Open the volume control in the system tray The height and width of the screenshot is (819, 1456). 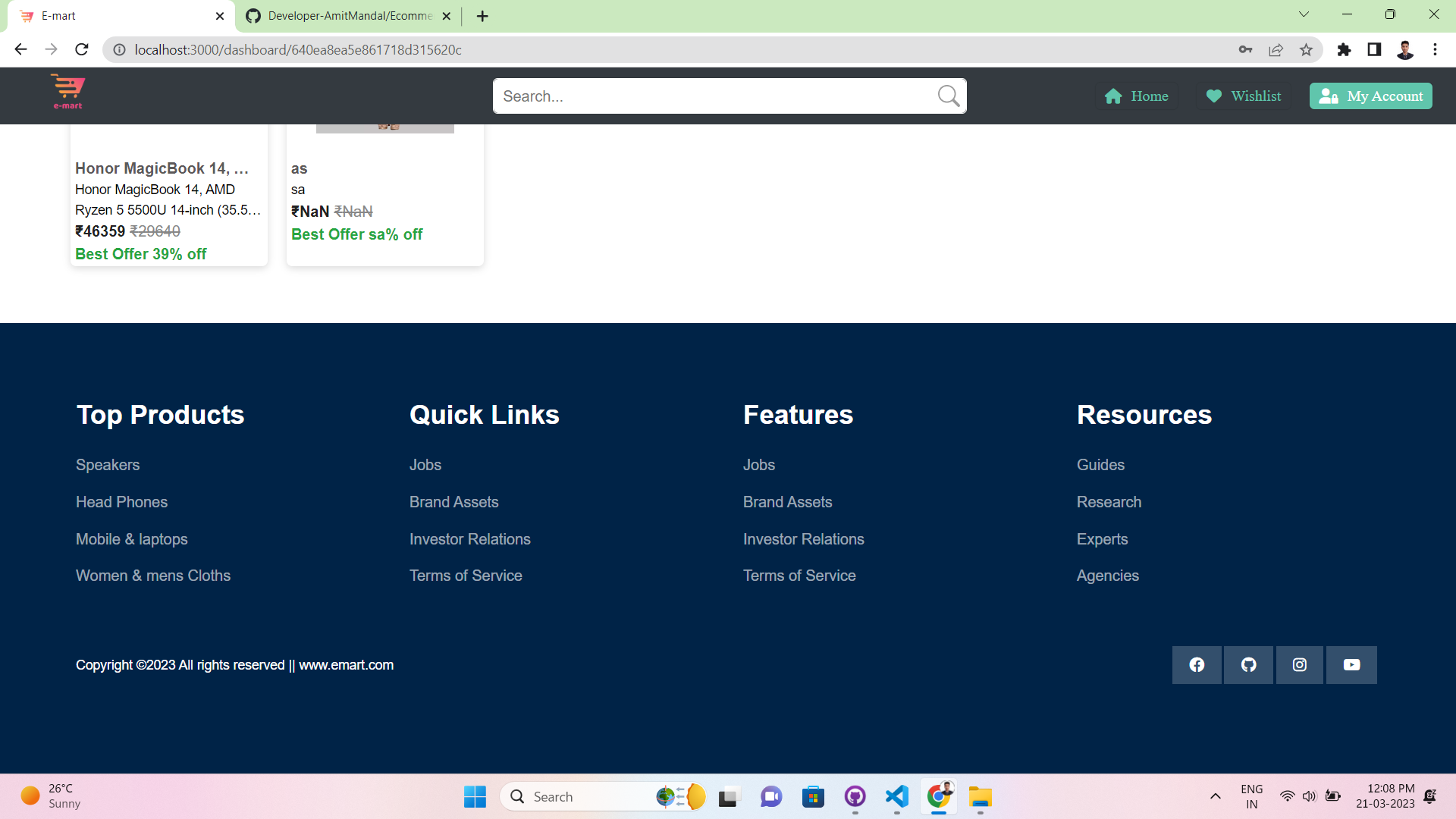click(x=1310, y=796)
